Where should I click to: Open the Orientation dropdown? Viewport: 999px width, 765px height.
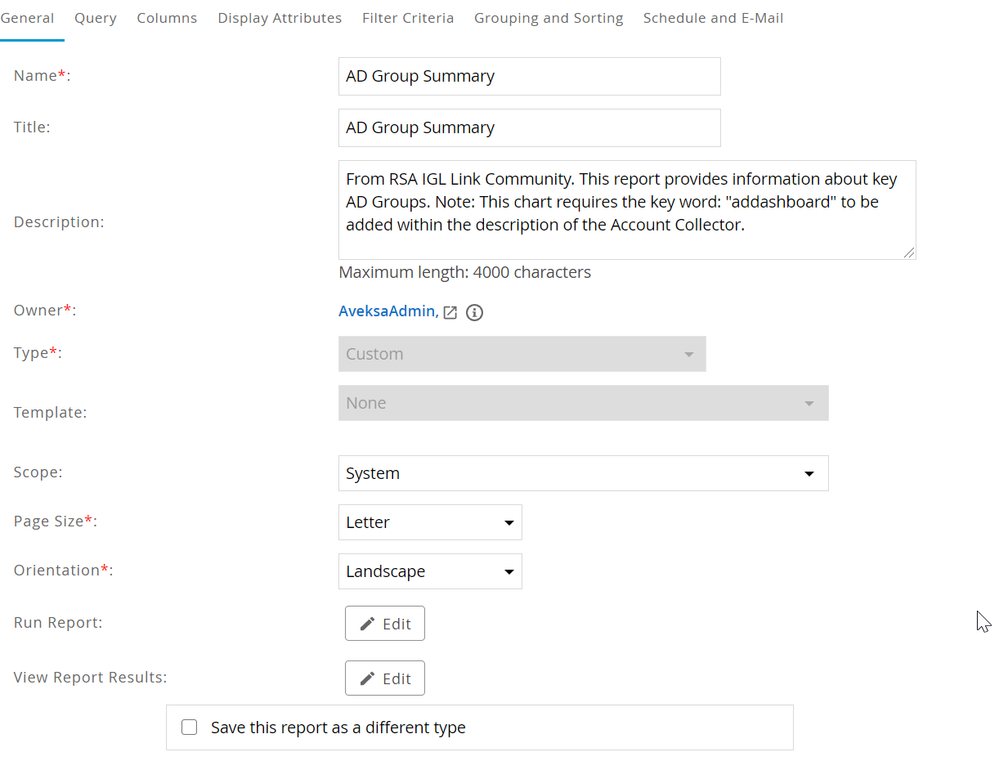click(x=430, y=571)
